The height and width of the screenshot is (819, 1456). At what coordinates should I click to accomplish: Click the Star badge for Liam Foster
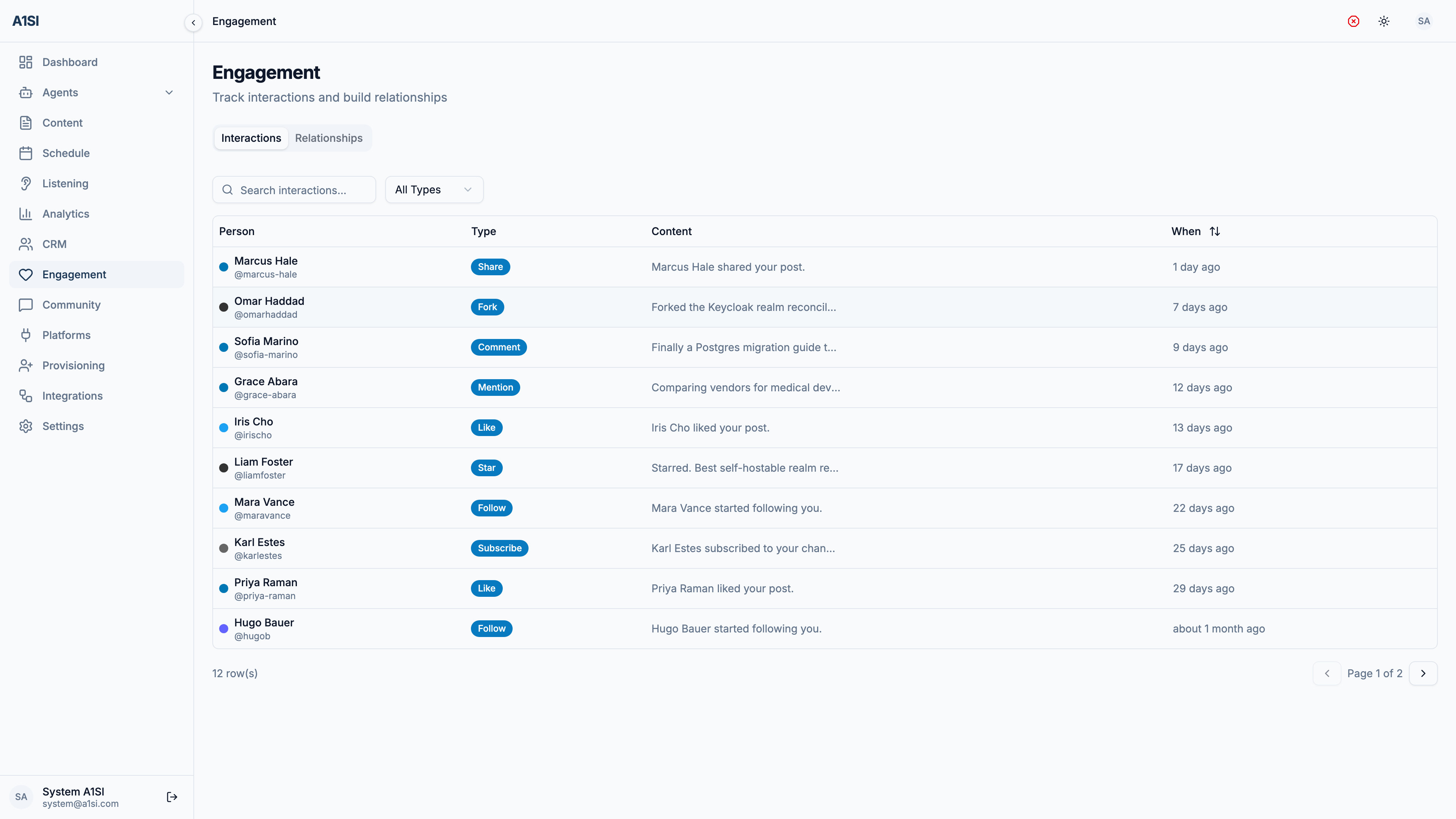coord(486,468)
